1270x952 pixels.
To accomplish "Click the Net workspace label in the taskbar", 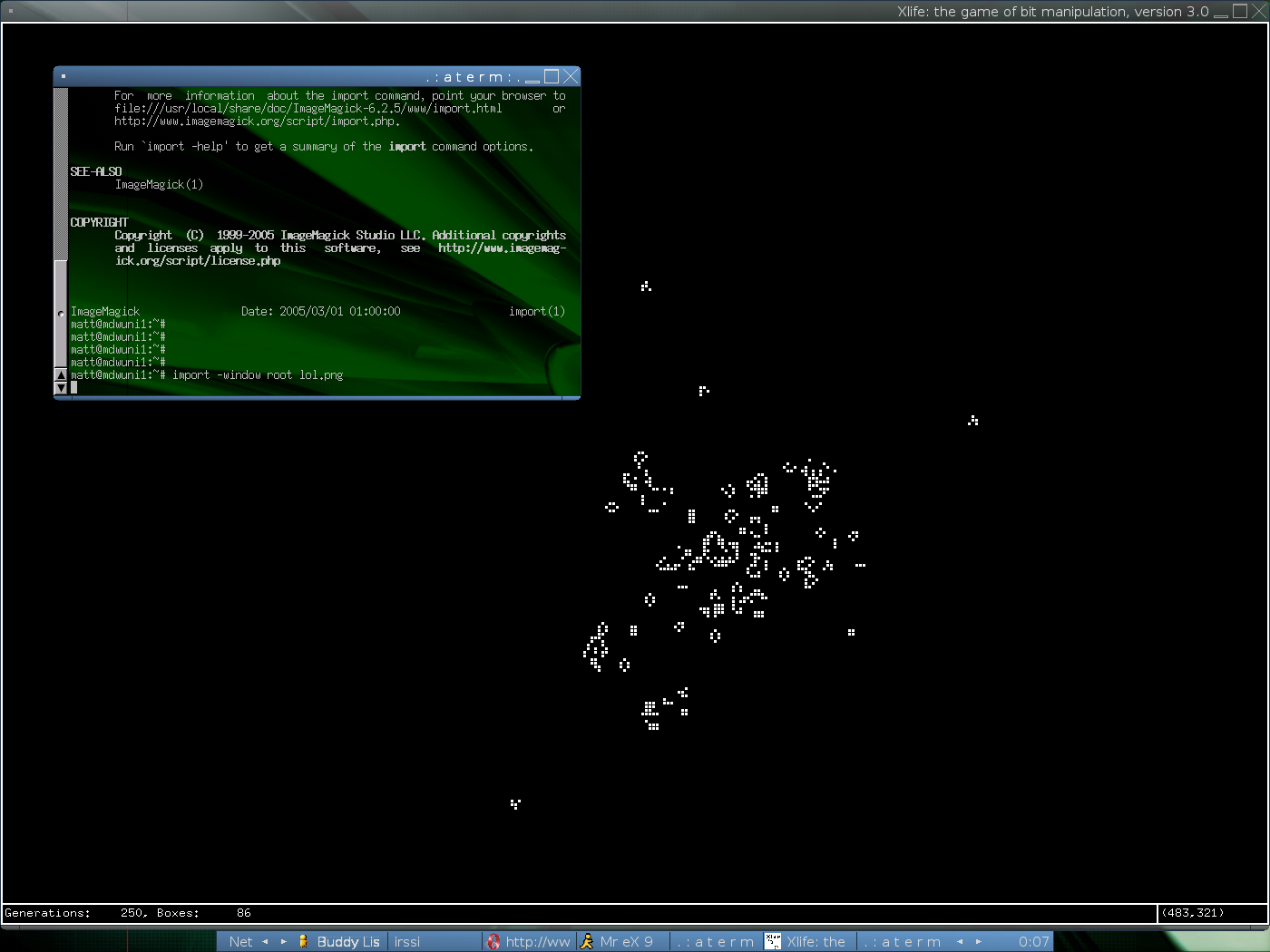I will point(240,942).
